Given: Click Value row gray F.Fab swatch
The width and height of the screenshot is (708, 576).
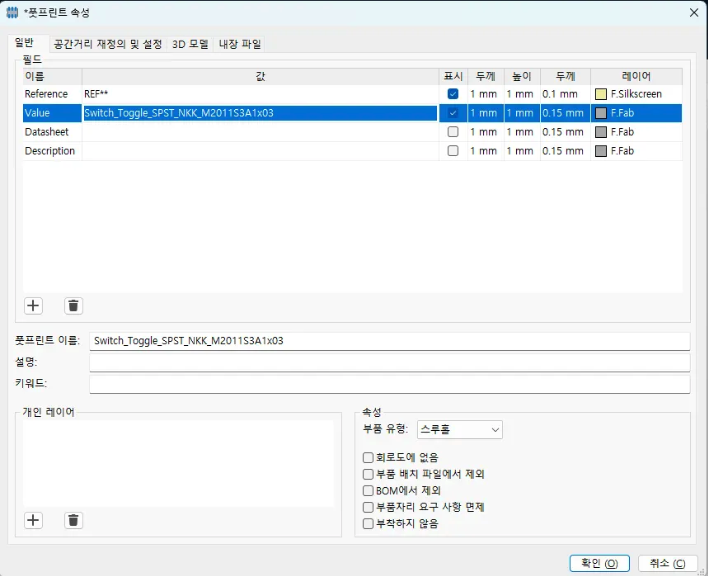Looking at the screenshot, I should [601, 113].
